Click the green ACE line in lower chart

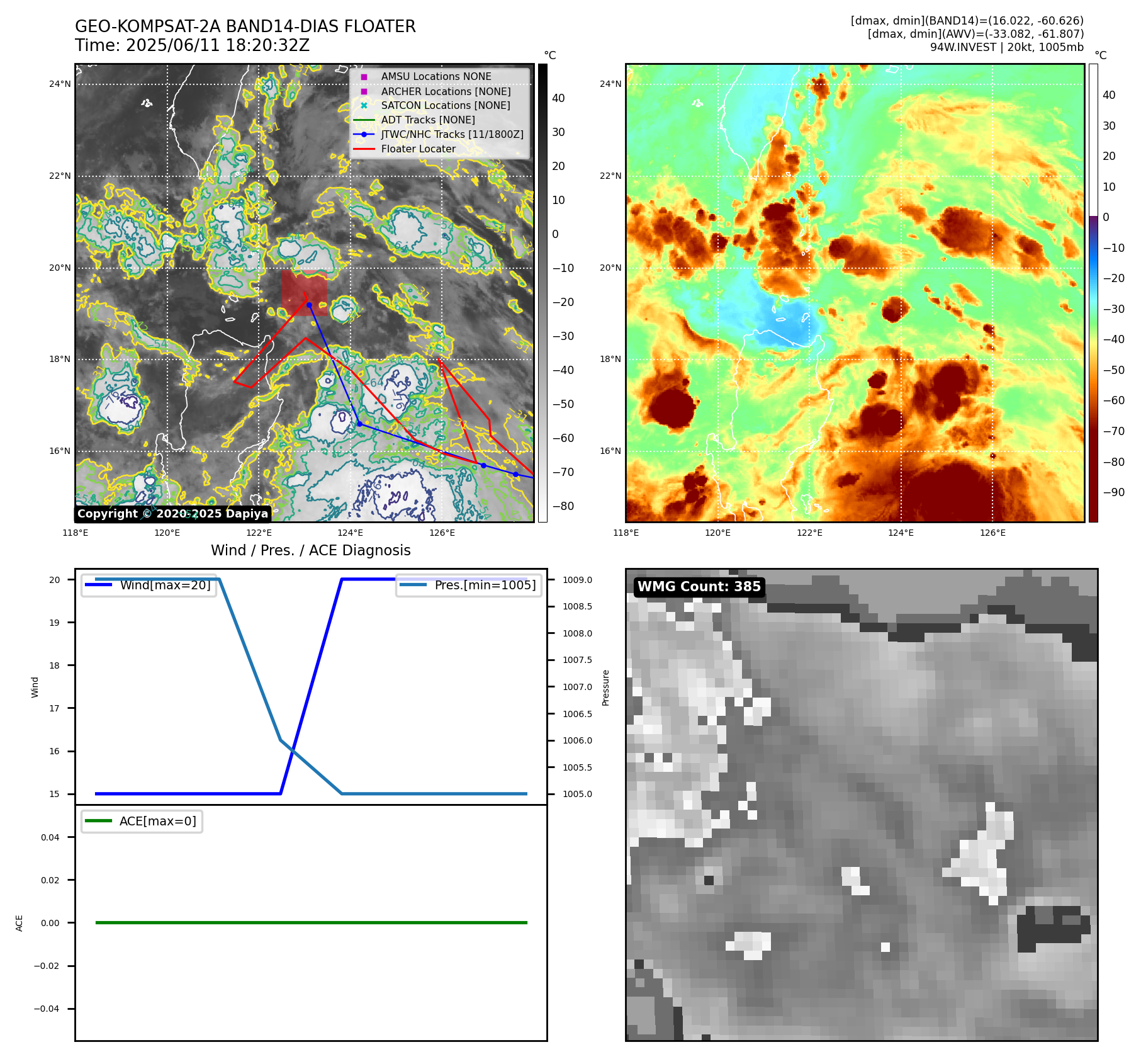[311, 922]
